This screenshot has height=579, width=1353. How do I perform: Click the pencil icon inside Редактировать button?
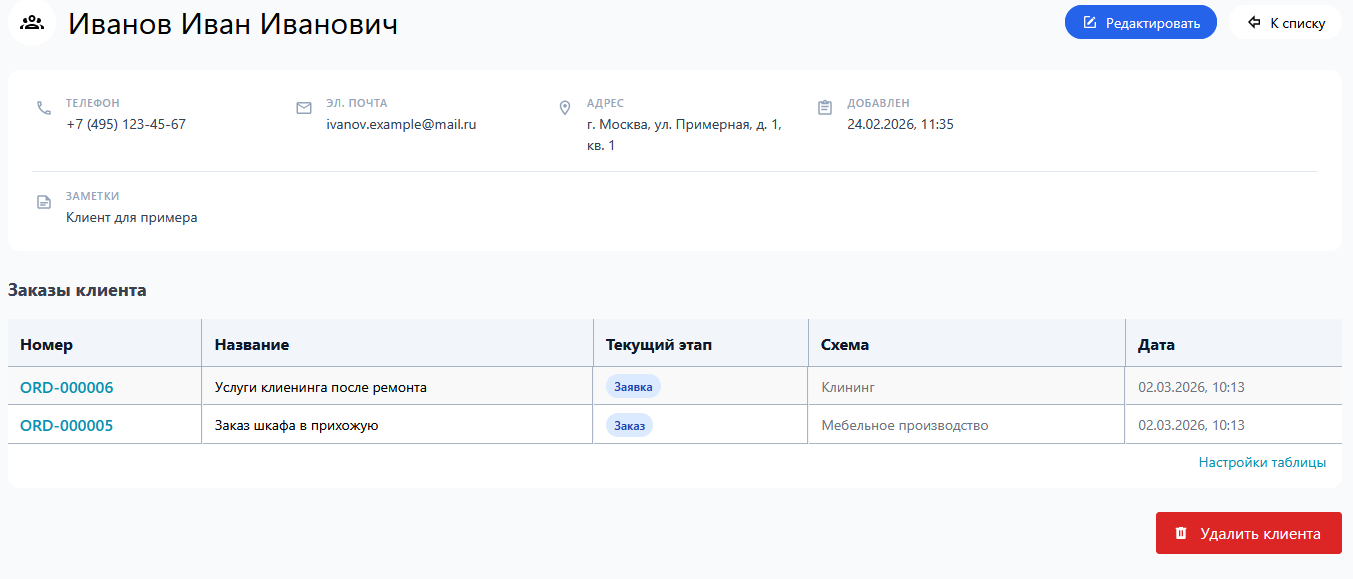pyautogui.click(x=1092, y=21)
